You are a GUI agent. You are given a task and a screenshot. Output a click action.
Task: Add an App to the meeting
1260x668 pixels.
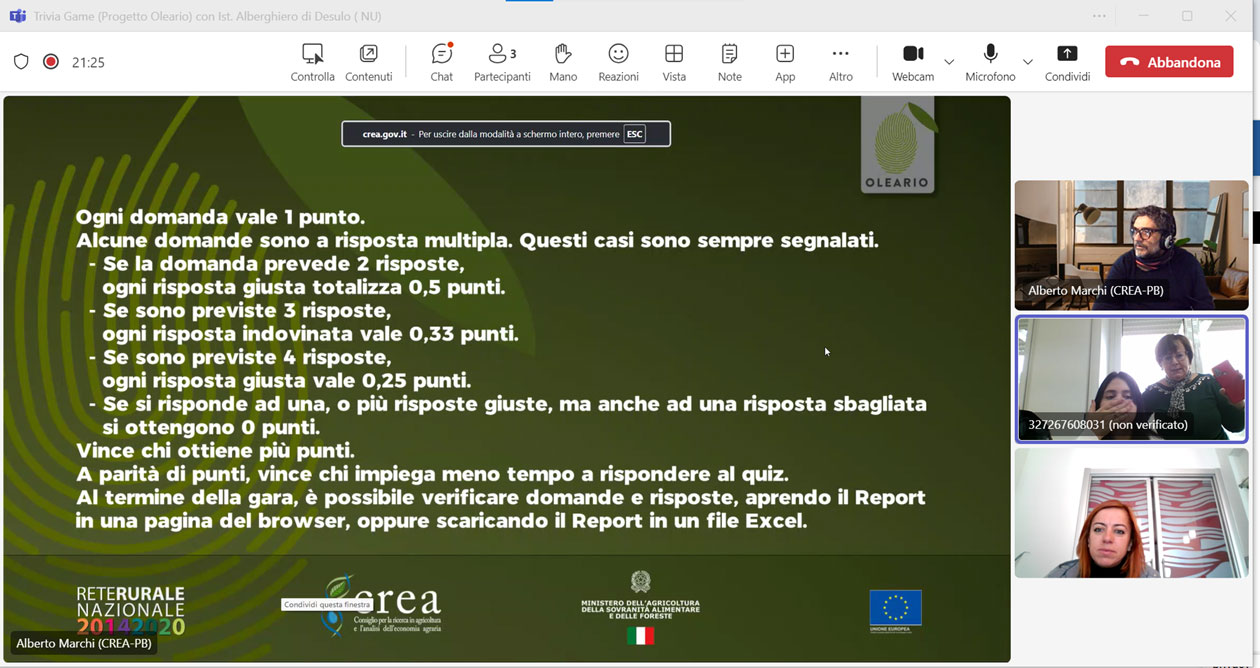(785, 62)
